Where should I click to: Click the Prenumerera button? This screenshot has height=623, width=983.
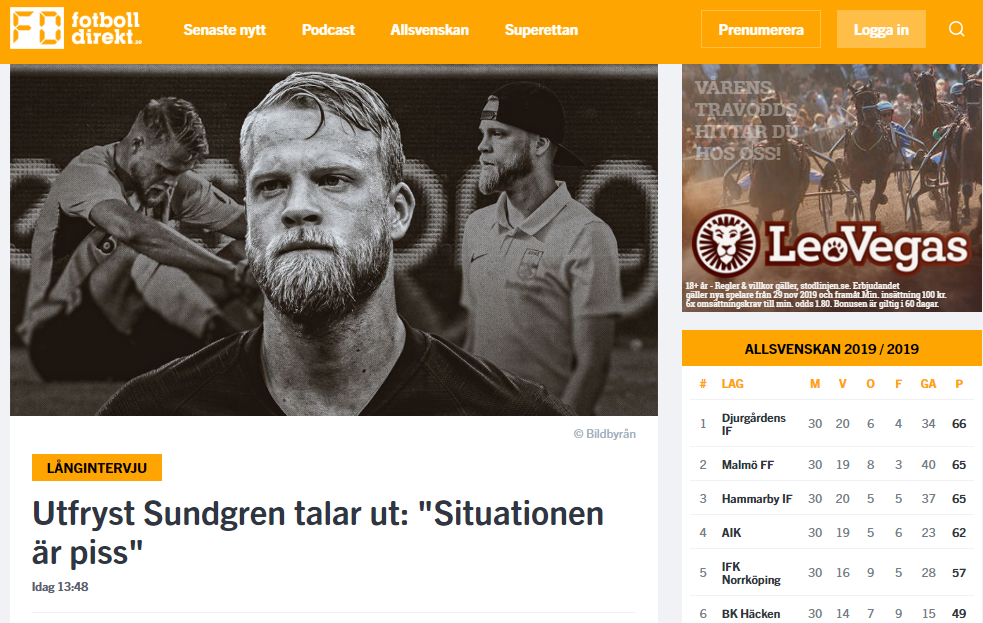760,29
